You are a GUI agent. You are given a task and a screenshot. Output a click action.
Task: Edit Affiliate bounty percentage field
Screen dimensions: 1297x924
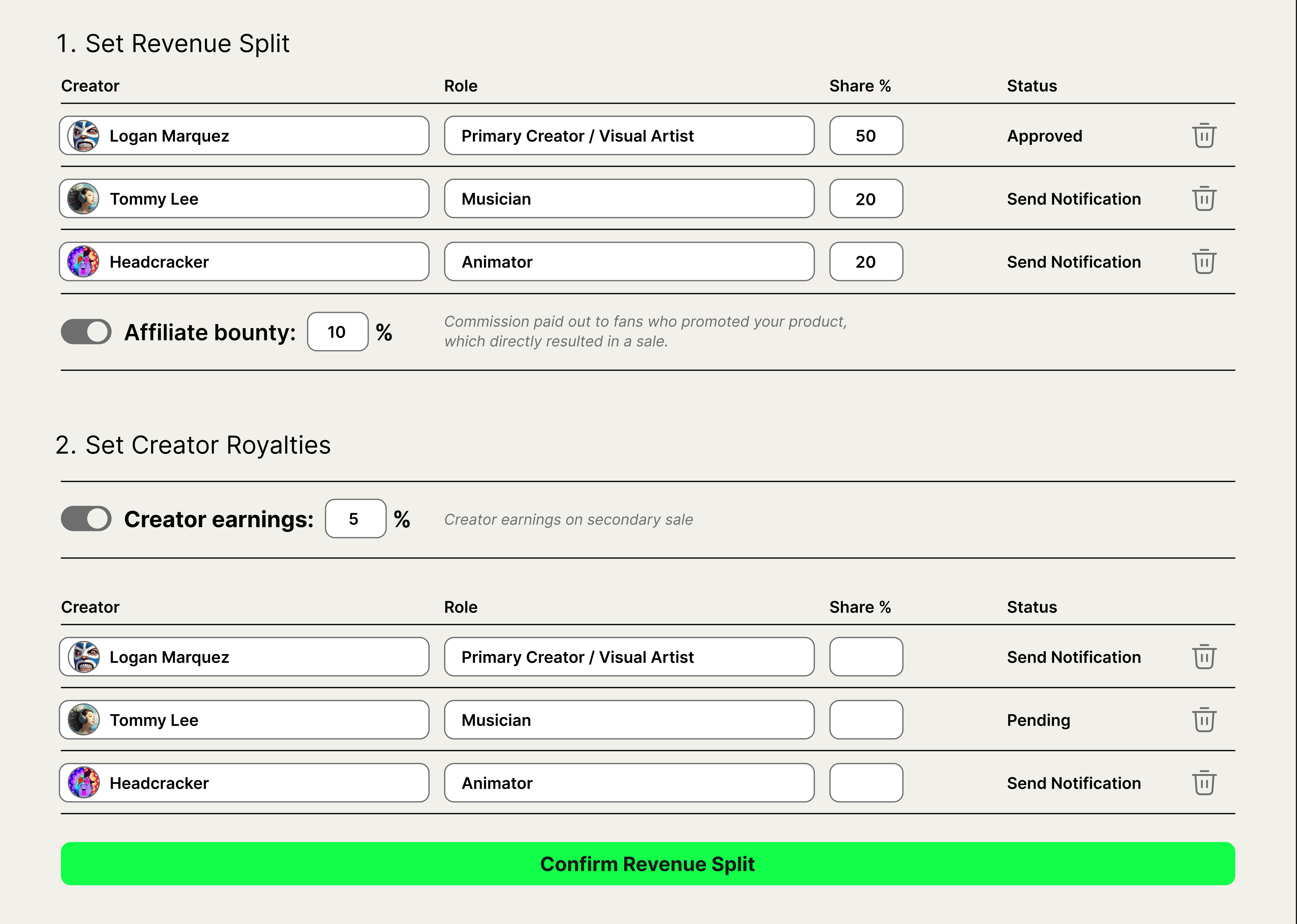[x=337, y=332]
